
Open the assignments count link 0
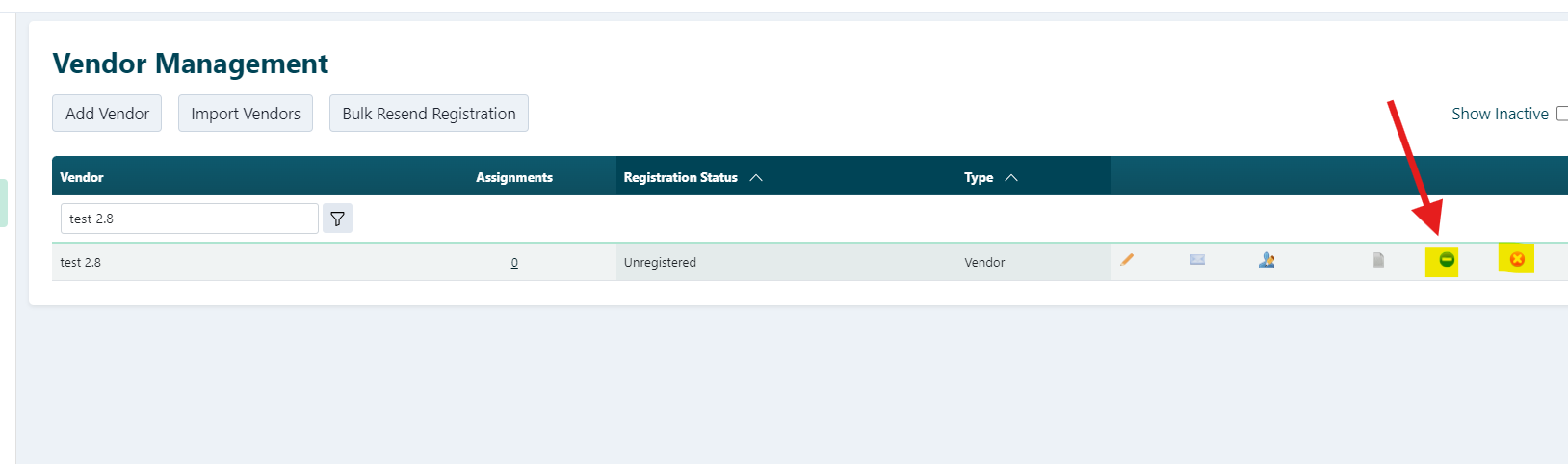(514, 263)
